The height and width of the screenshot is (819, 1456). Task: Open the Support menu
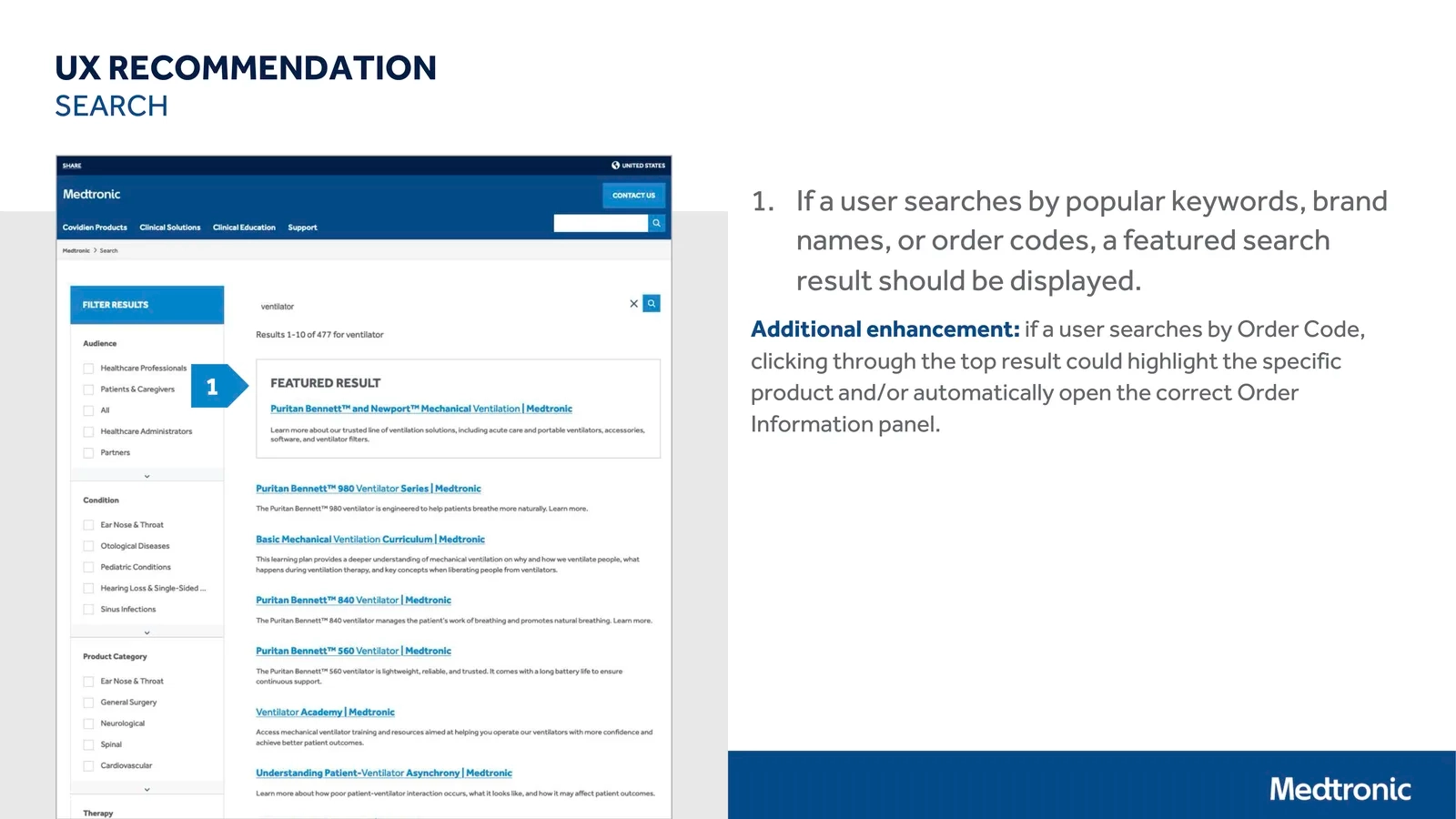(x=302, y=227)
